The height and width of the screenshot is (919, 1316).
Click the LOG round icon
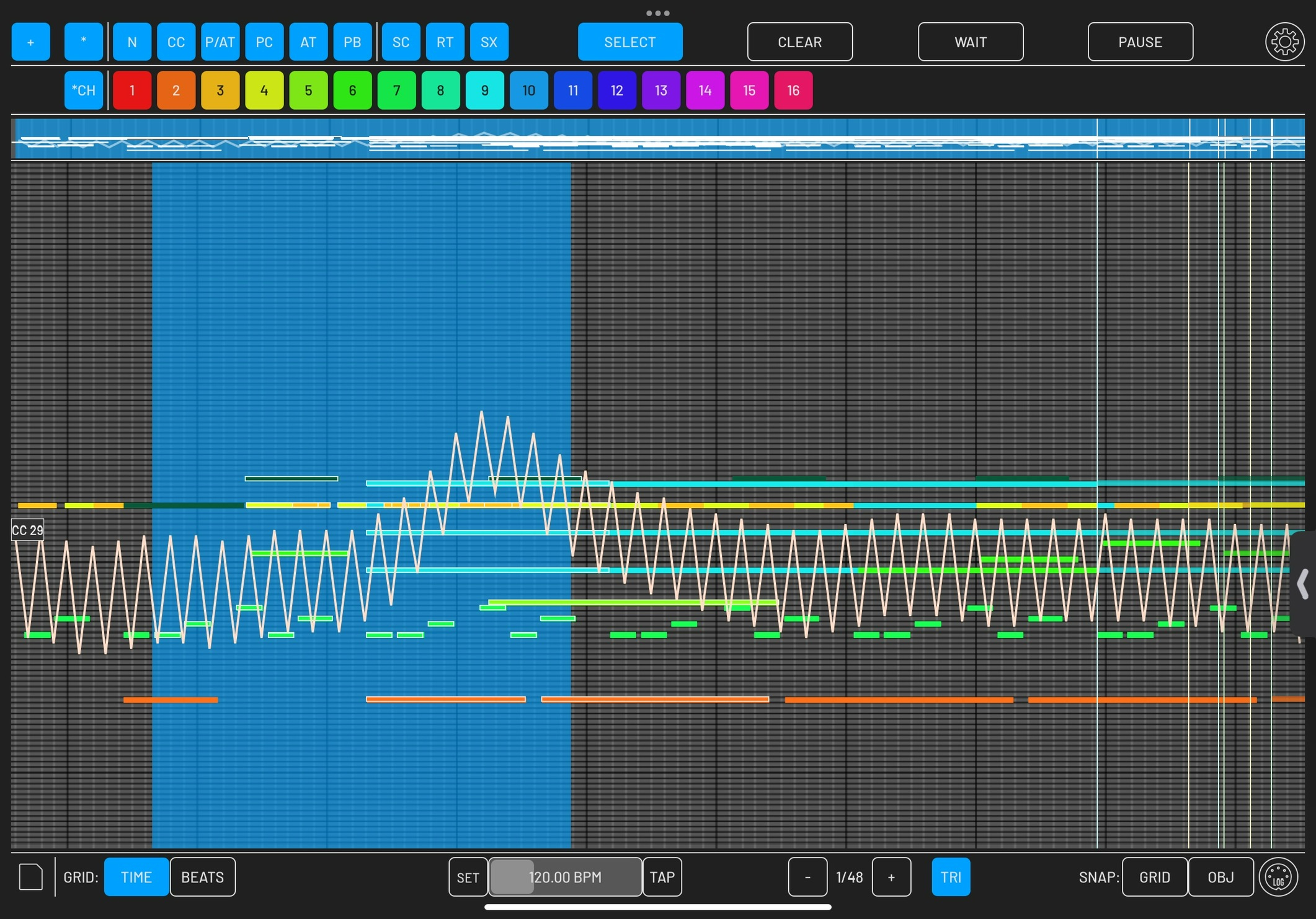coord(1278,877)
